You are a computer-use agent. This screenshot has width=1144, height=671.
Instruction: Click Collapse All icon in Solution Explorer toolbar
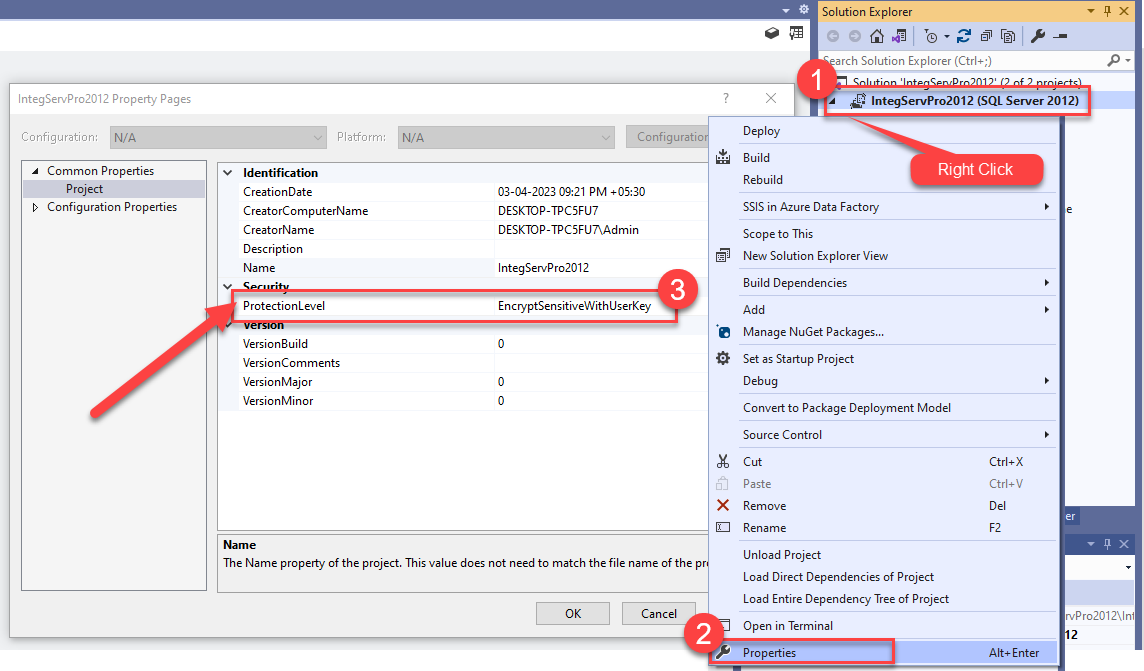[x=986, y=36]
